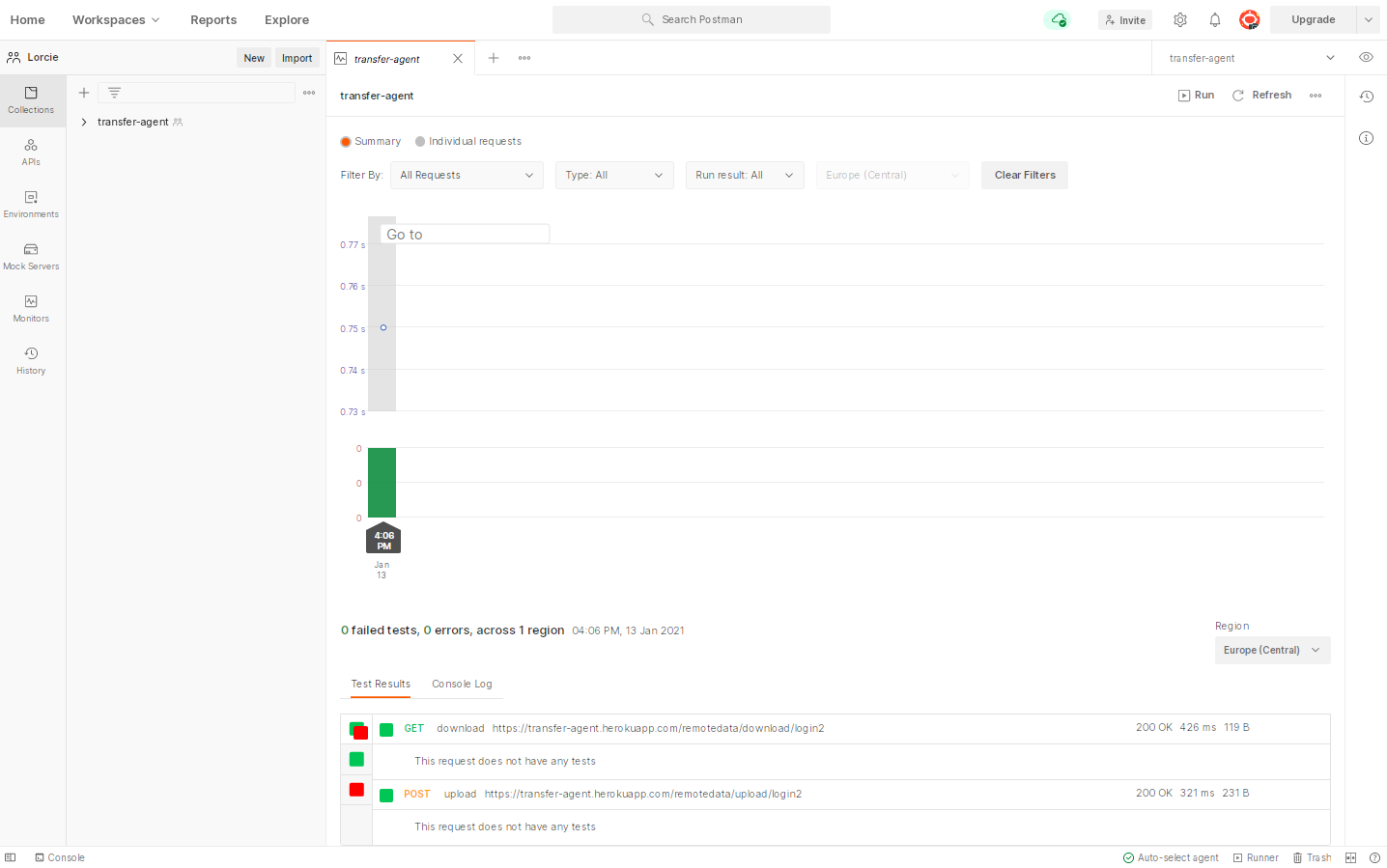The width and height of the screenshot is (1387, 868).
Task: Switch to the Test Results tab
Action: pyautogui.click(x=381, y=684)
